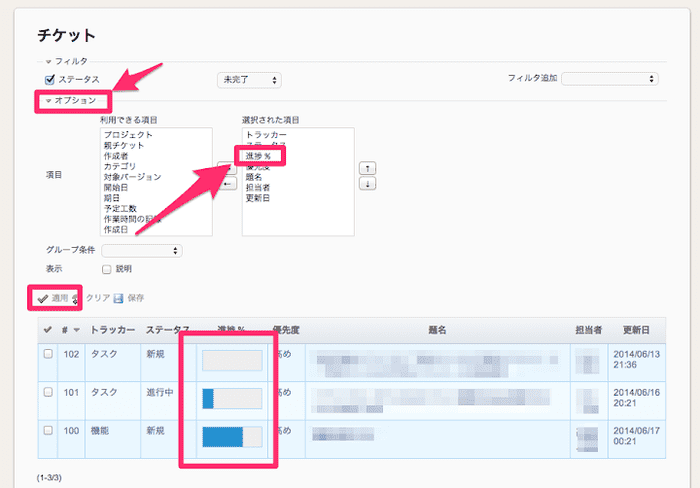Image resolution: width=700 pixels, height=488 pixels.
Task: Select 予定工数 in available items list
Action: (120, 209)
